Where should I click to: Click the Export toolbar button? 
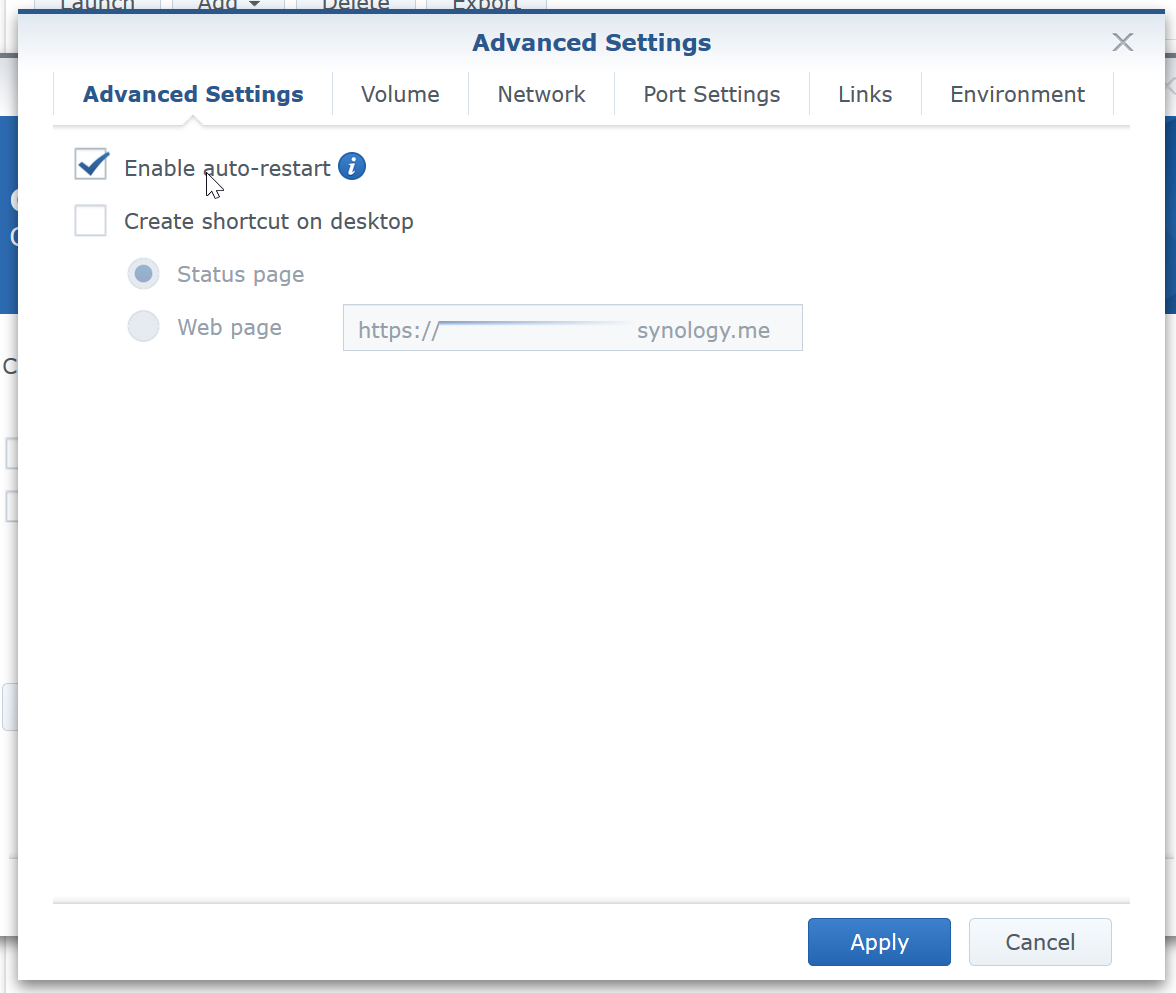click(x=486, y=5)
